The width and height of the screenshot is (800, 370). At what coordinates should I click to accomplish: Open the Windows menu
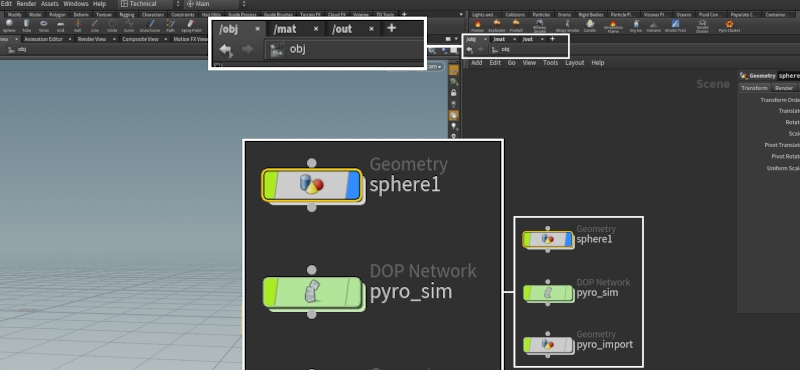[x=76, y=4]
